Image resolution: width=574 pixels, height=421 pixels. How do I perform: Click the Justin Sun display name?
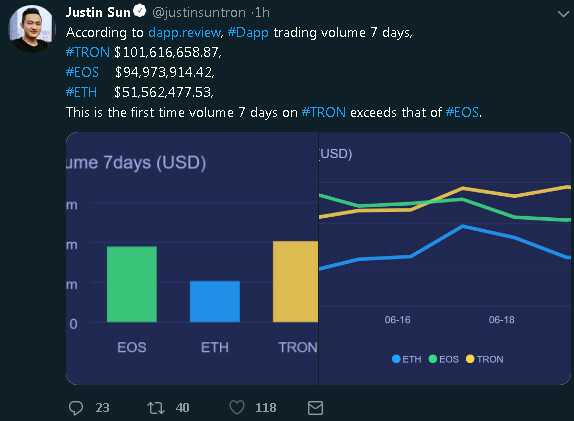pyautogui.click(x=98, y=12)
